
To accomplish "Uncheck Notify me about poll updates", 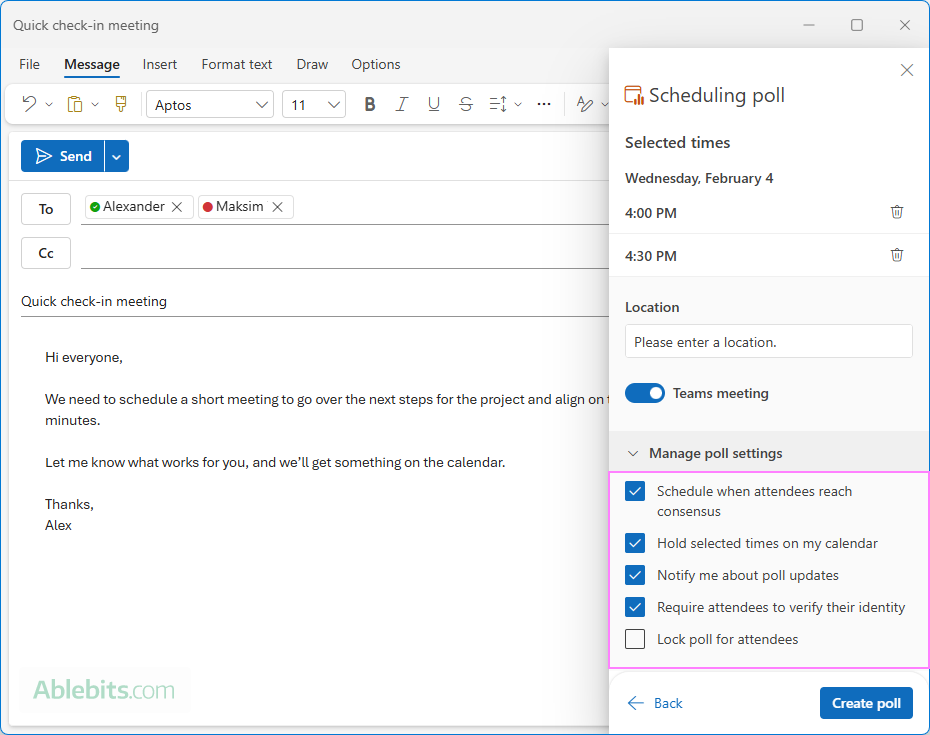I will [634, 575].
